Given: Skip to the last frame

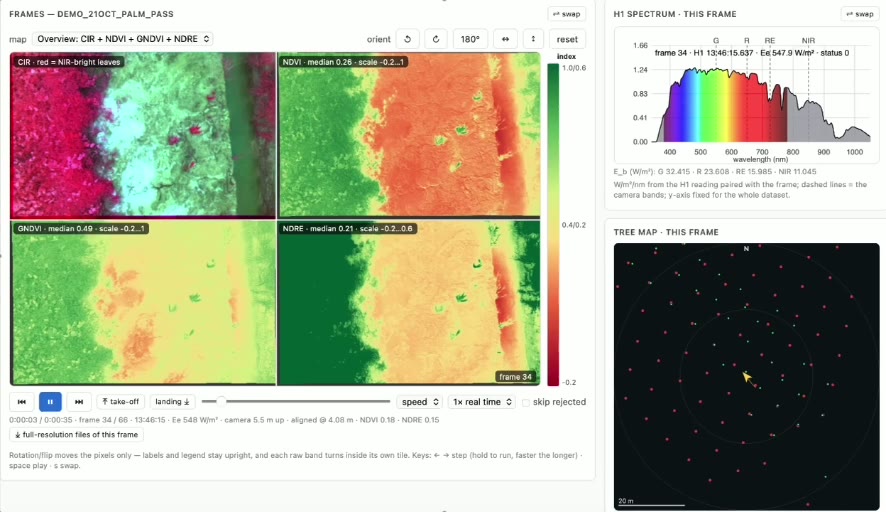Looking at the screenshot, I should (x=79, y=402).
